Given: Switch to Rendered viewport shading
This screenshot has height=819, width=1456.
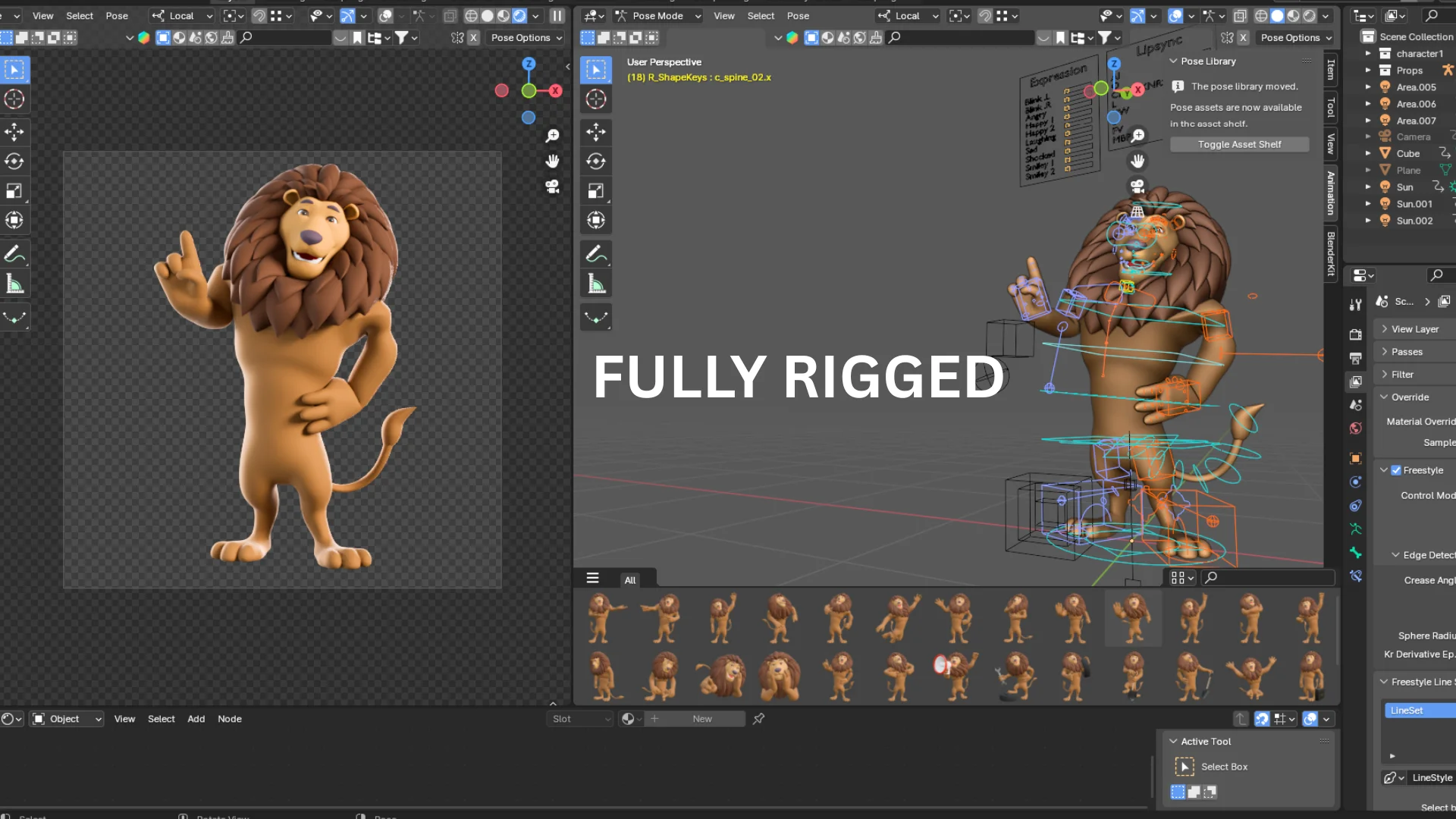Looking at the screenshot, I should [x=1310, y=15].
